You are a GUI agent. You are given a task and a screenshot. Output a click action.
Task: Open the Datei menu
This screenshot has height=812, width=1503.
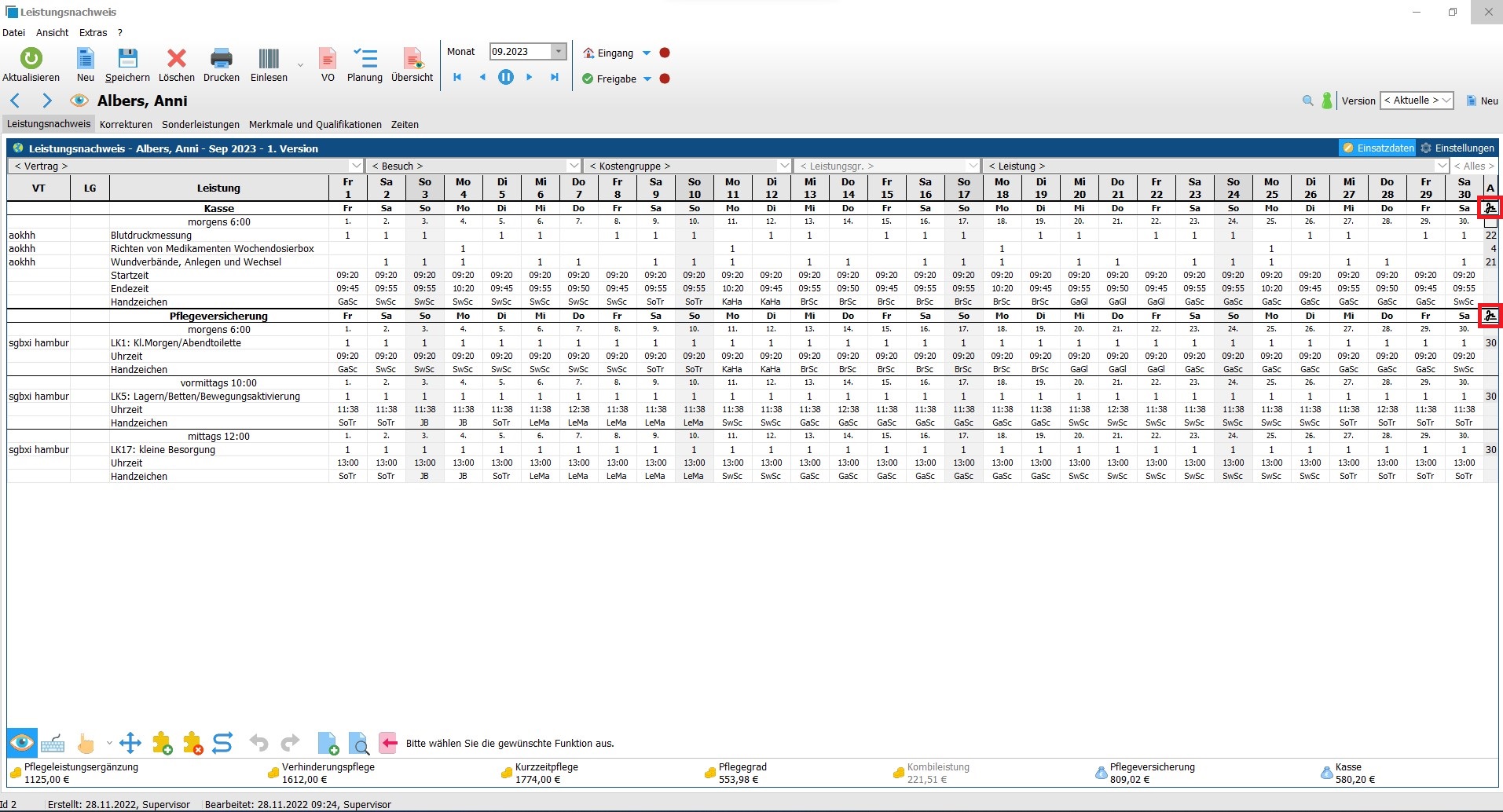(x=13, y=32)
